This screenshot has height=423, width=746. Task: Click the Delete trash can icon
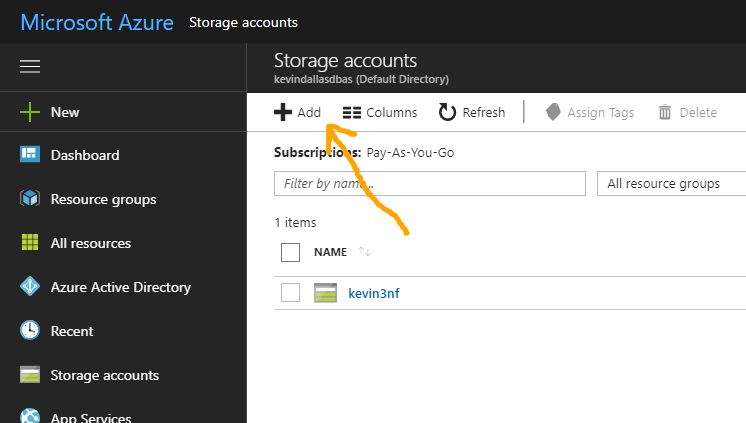point(665,112)
